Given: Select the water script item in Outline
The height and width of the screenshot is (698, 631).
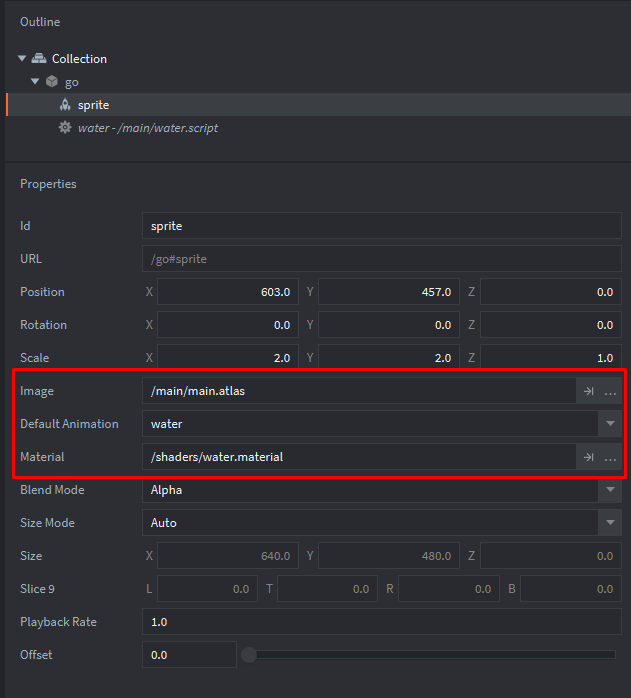Looking at the screenshot, I should (x=148, y=128).
